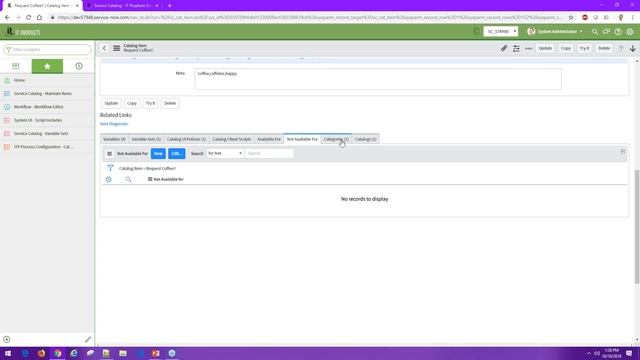640x360 pixels.
Task: Click blue Edit... button in related list
Action: point(176,153)
